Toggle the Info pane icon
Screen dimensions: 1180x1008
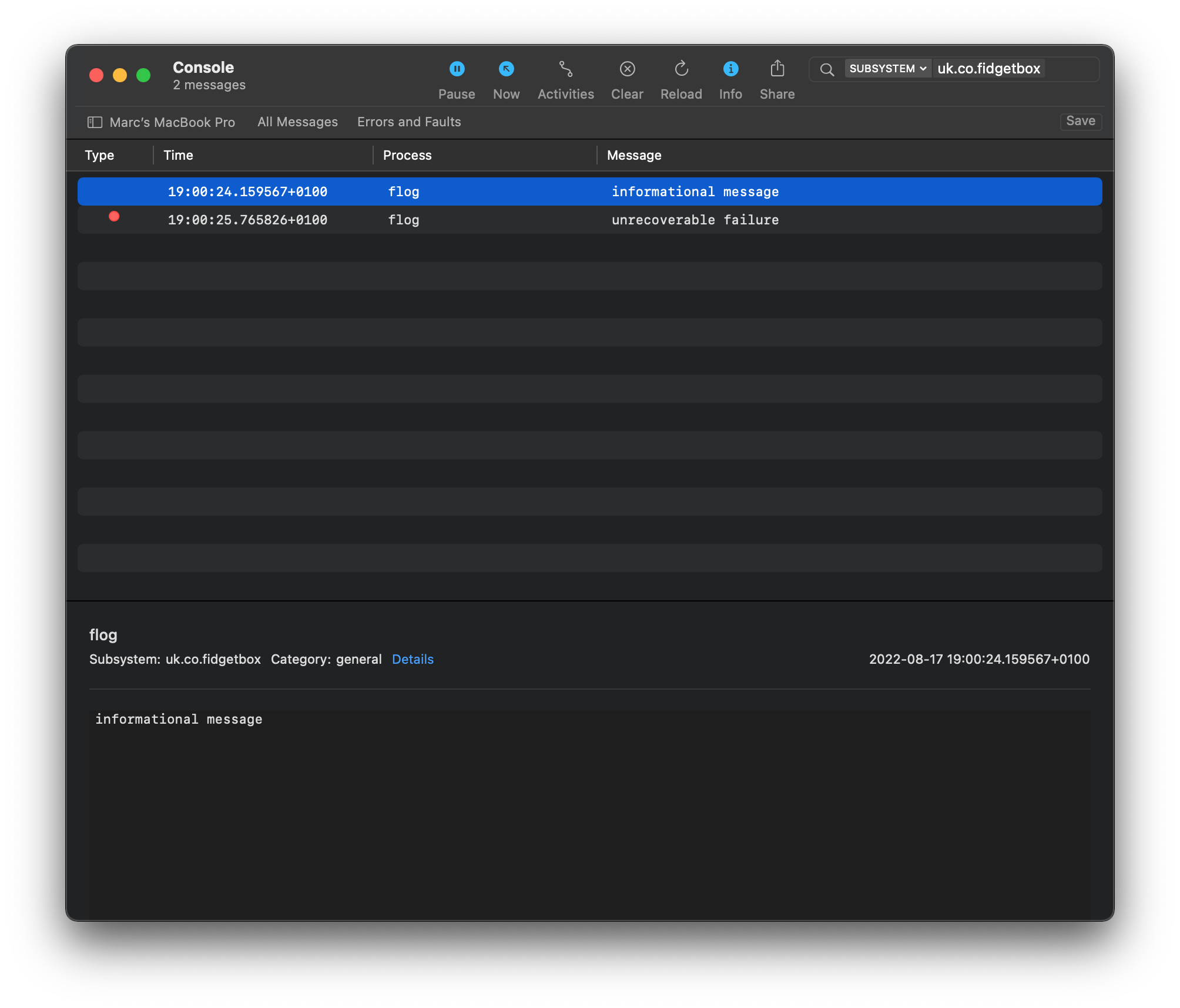730,69
